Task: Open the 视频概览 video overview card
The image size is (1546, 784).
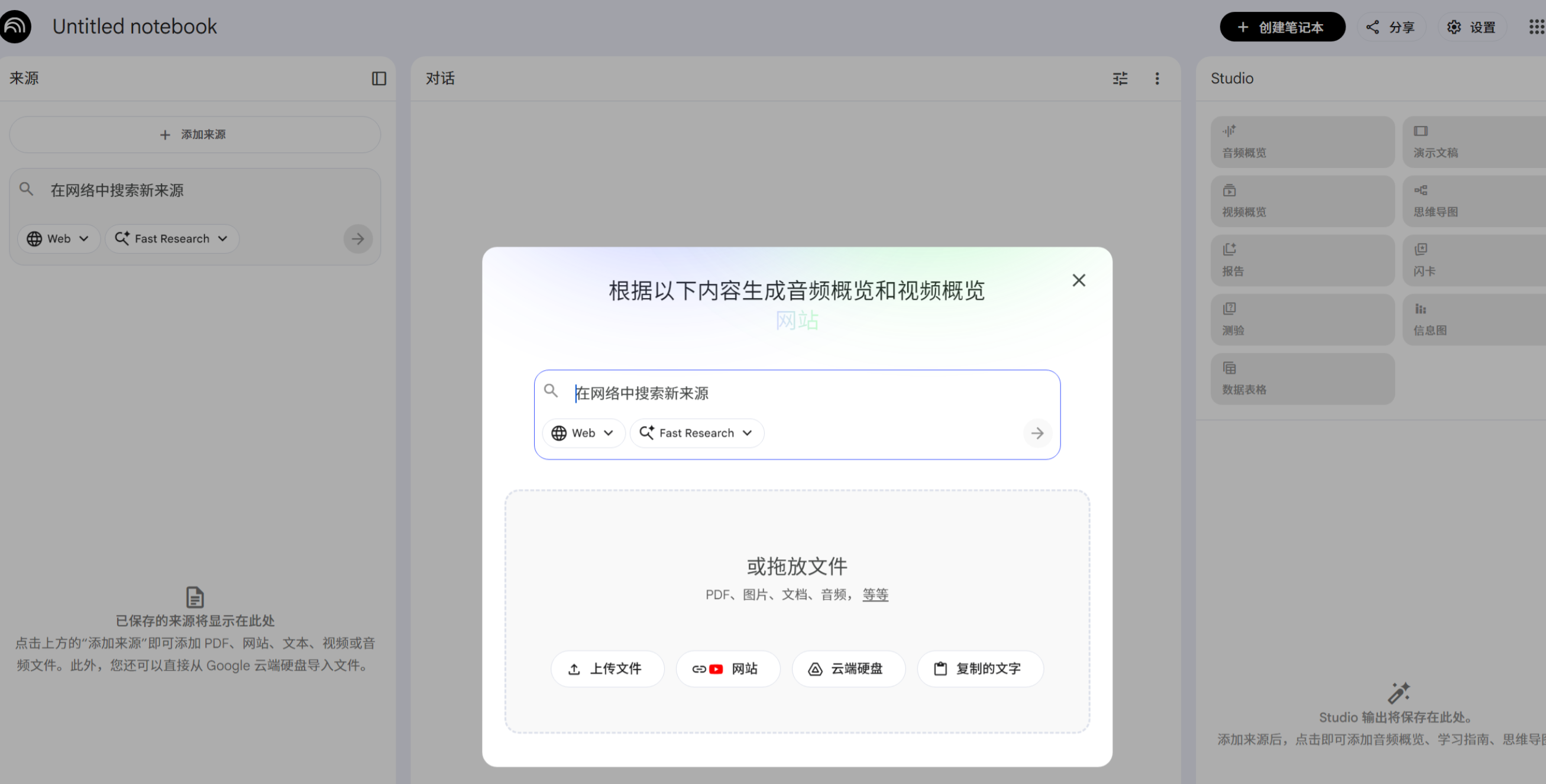Action: click(x=1302, y=201)
